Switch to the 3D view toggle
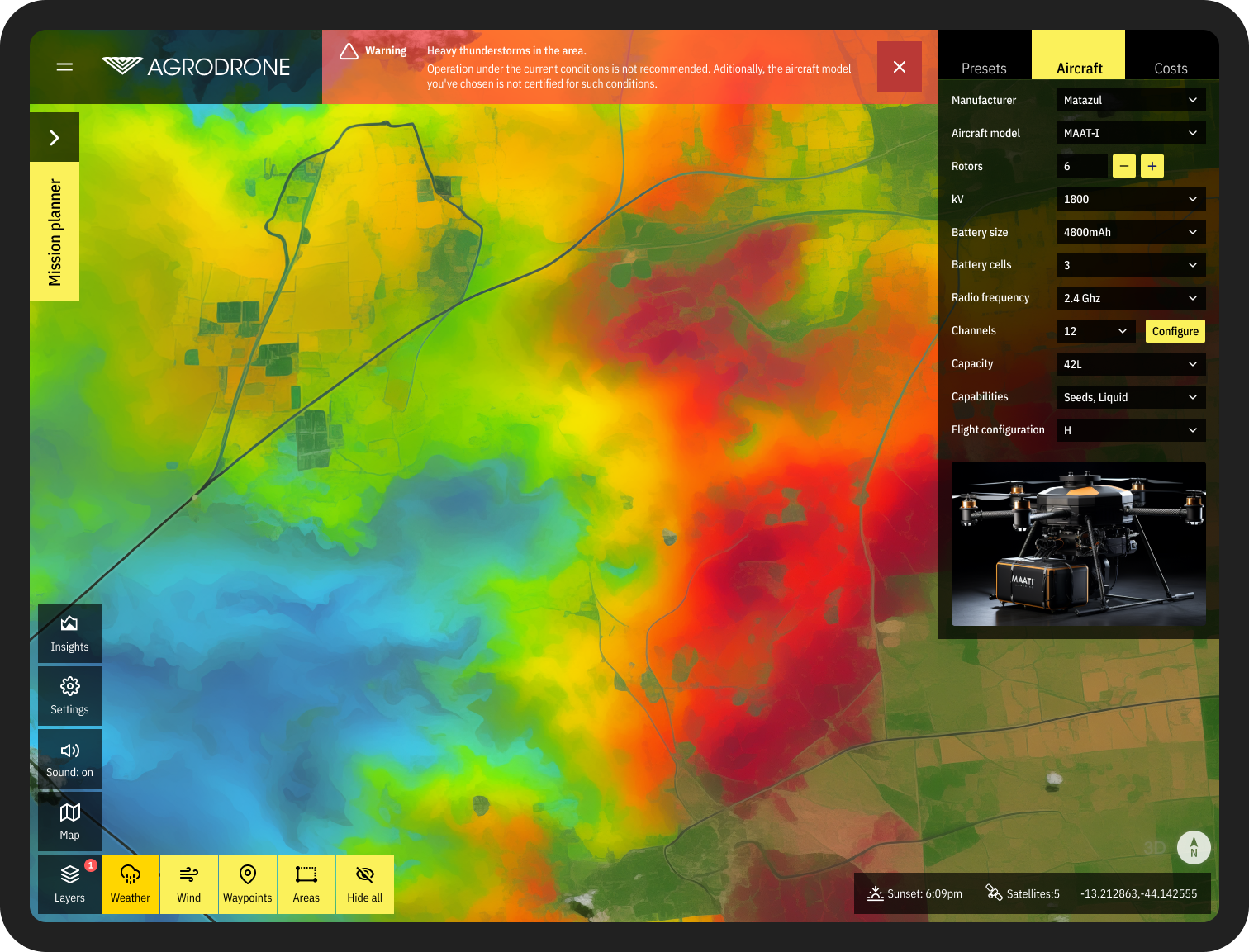Image resolution: width=1249 pixels, height=952 pixels. pyautogui.click(x=1155, y=848)
